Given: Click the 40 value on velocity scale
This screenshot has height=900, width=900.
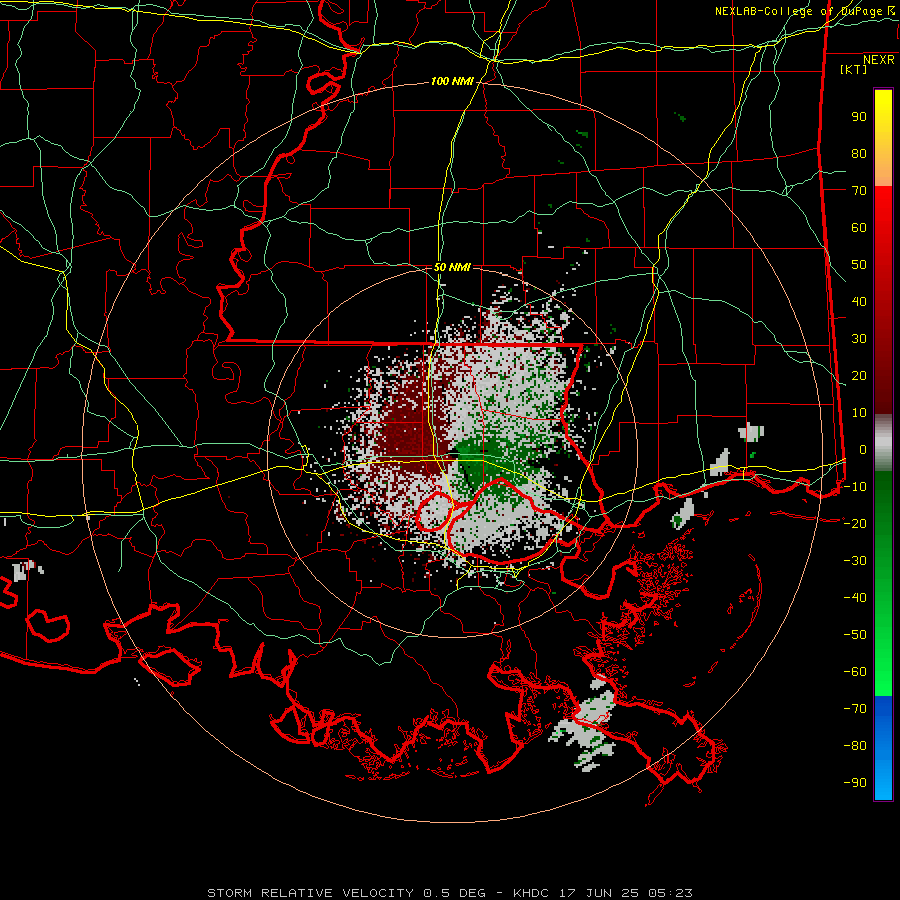Looking at the screenshot, I should [x=859, y=302].
